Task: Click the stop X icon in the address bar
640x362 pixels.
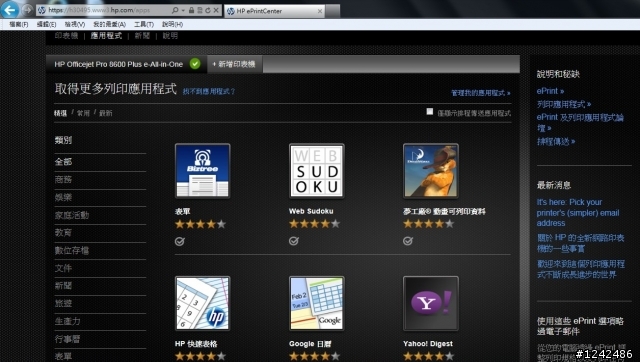Action: point(216,10)
